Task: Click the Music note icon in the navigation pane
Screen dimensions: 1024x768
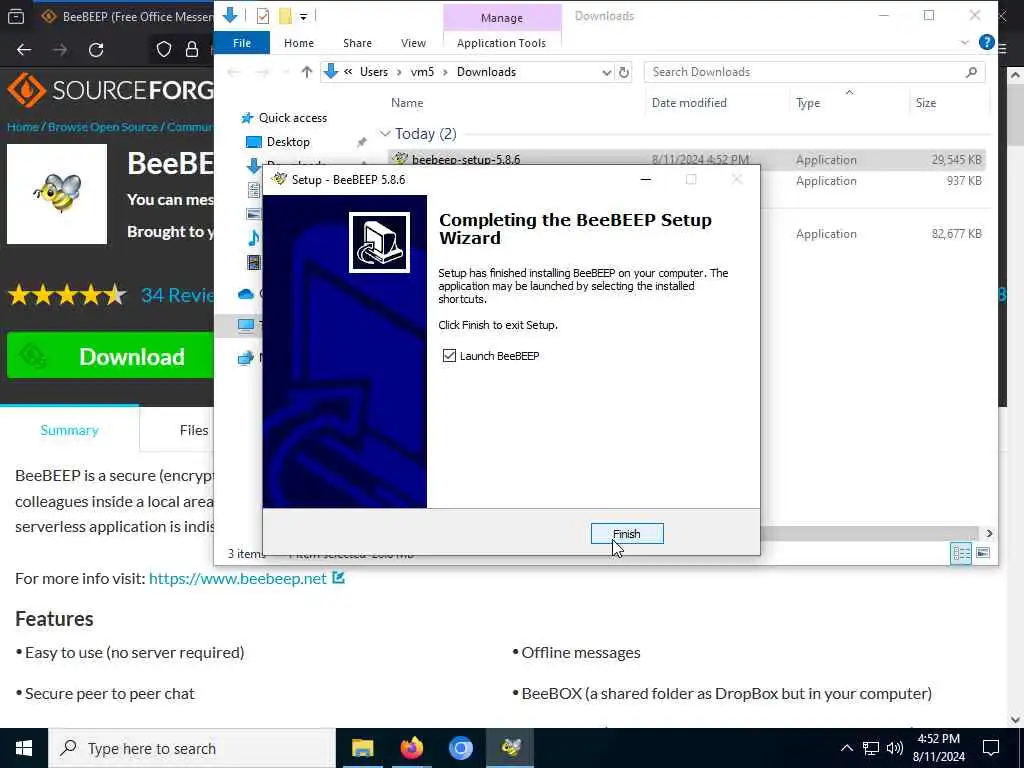Action: click(x=254, y=238)
